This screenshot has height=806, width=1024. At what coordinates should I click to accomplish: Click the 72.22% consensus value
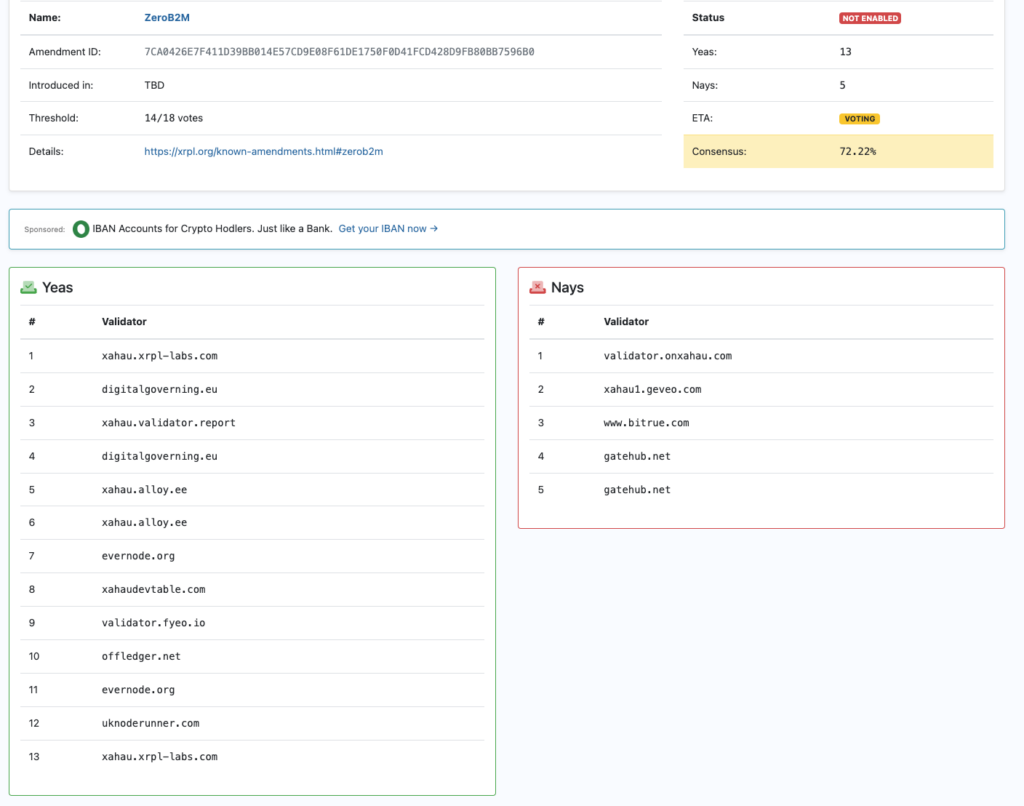point(858,152)
